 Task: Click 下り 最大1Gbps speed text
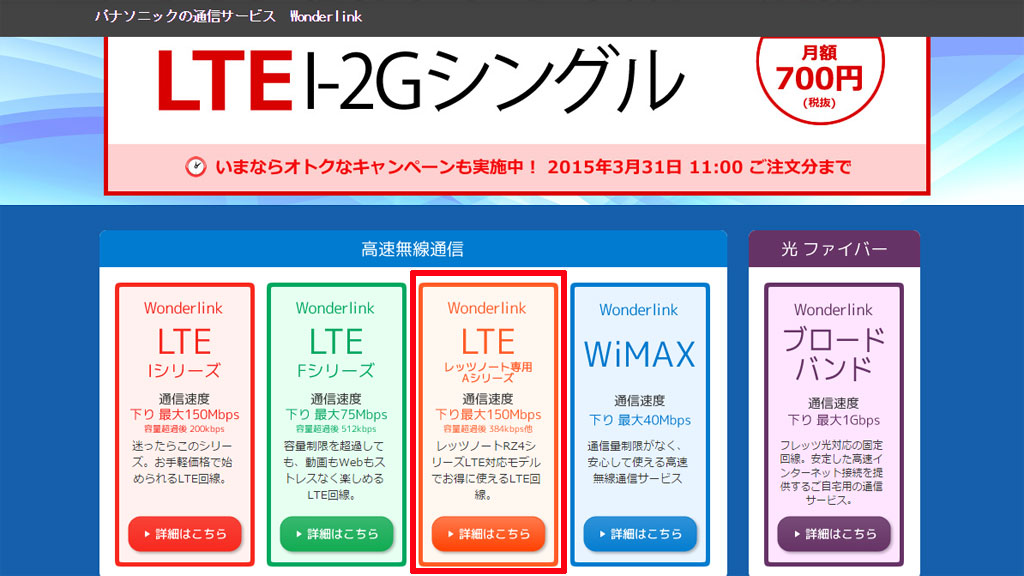pos(834,421)
